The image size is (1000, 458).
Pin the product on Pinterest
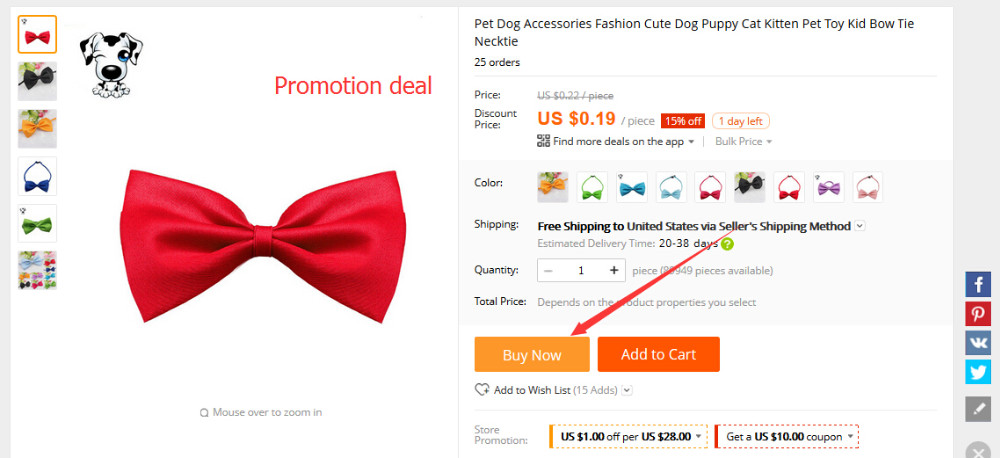click(x=978, y=314)
